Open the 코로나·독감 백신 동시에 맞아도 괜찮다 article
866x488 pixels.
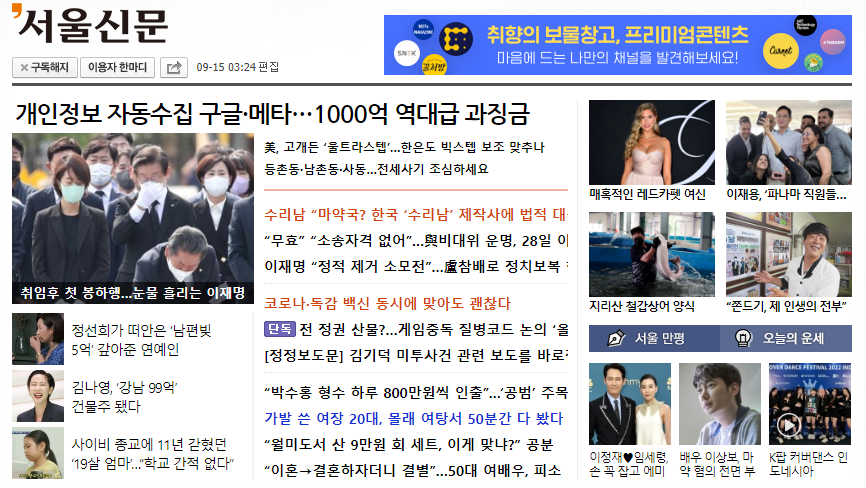click(387, 303)
